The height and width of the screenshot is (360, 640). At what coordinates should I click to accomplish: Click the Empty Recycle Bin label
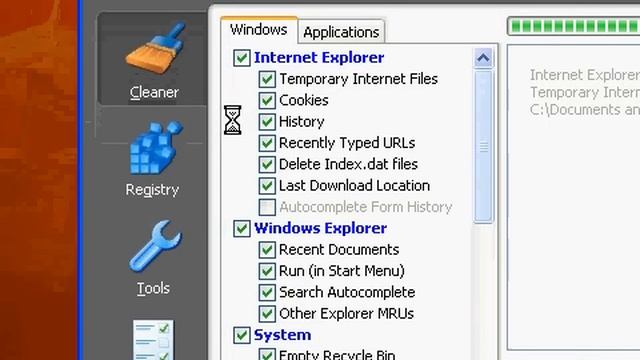tap(337, 354)
